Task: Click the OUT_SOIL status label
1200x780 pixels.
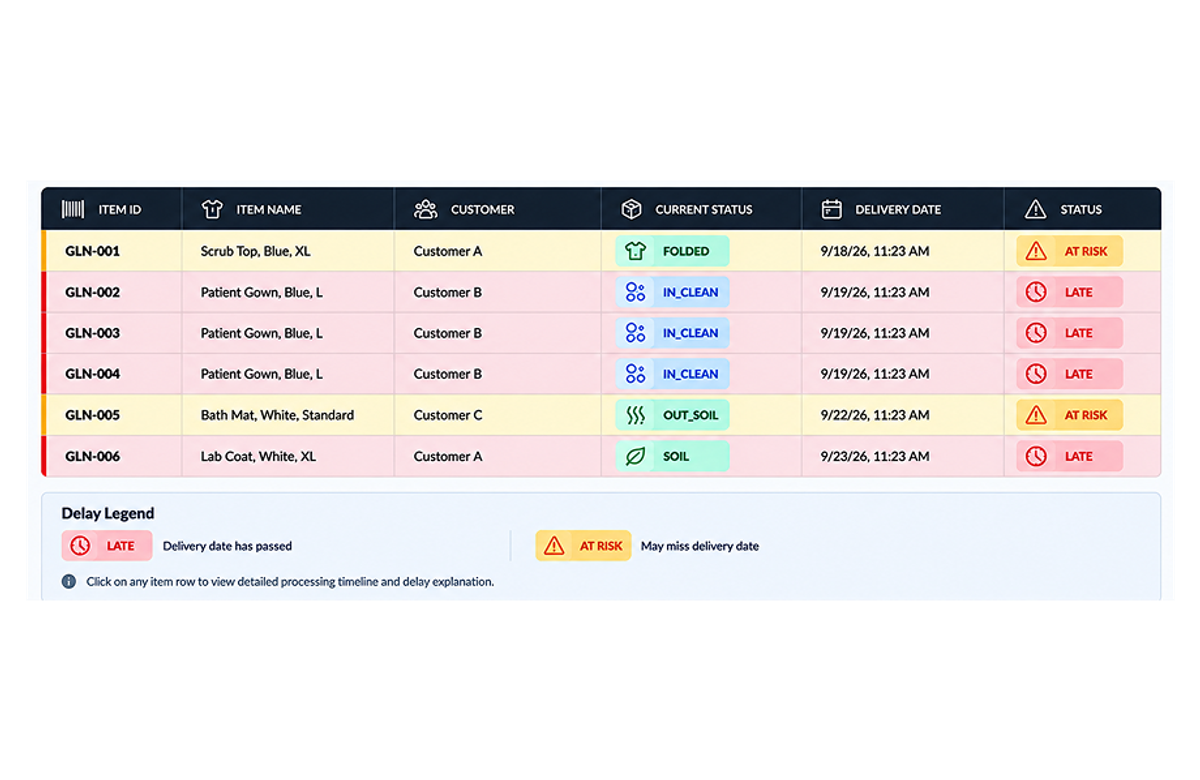Action: [691, 415]
